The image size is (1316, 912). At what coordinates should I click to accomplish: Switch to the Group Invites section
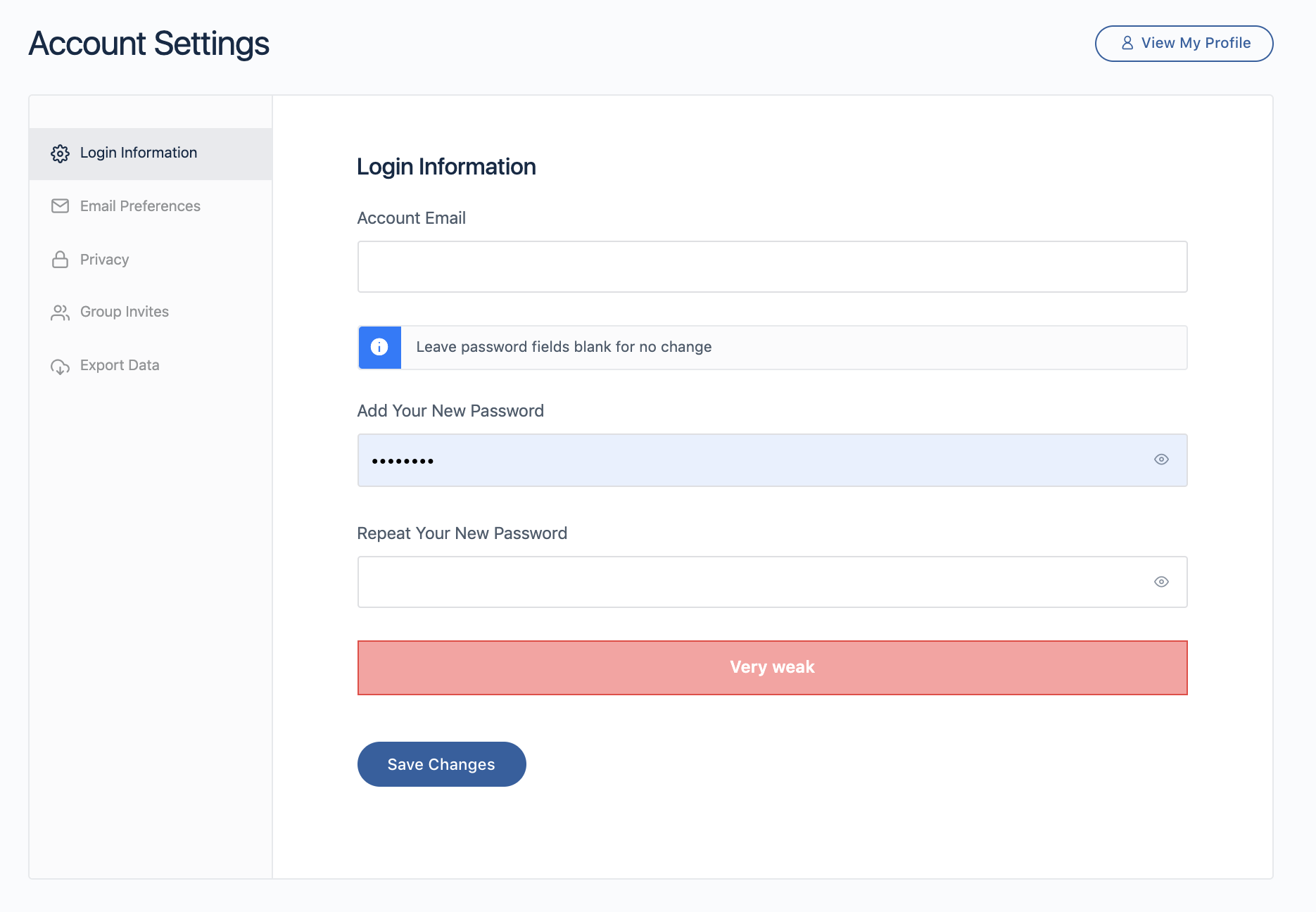151,312
